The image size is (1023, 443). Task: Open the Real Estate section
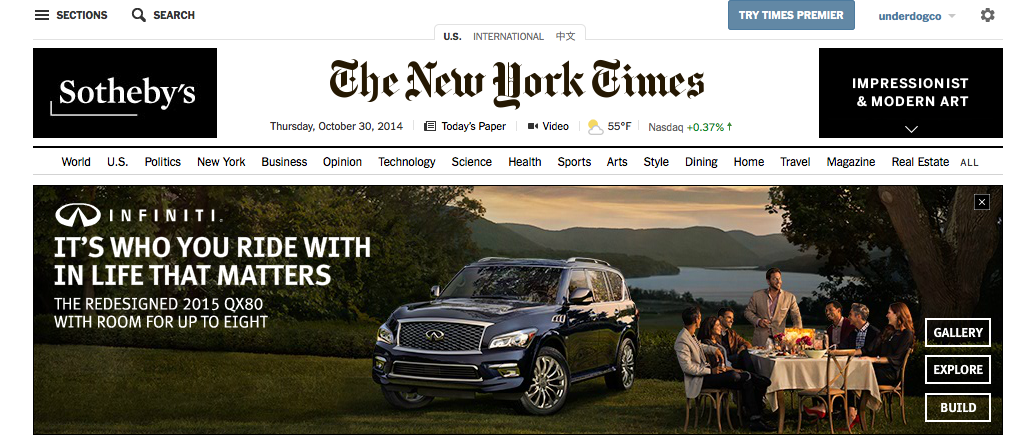(920, 162)
